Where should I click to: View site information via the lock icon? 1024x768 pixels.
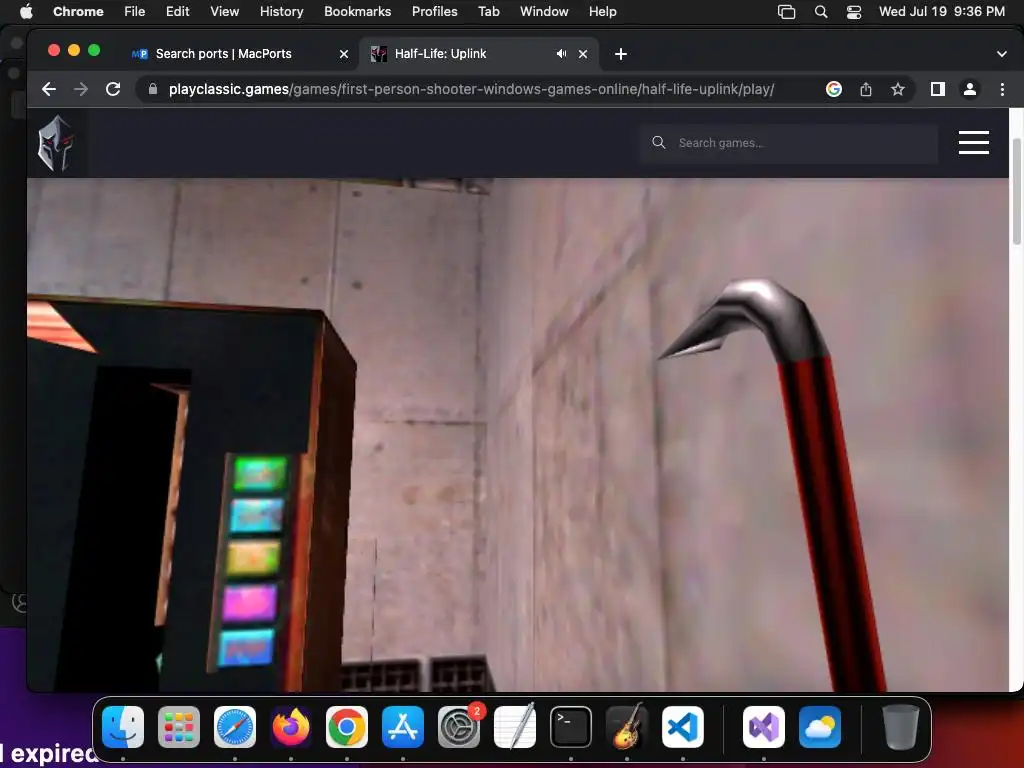pos(153,89)
